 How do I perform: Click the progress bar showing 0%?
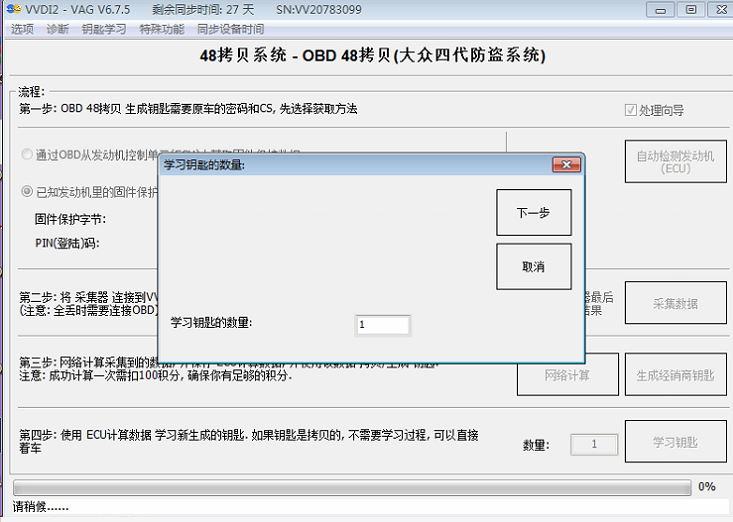tap(350, 487)
